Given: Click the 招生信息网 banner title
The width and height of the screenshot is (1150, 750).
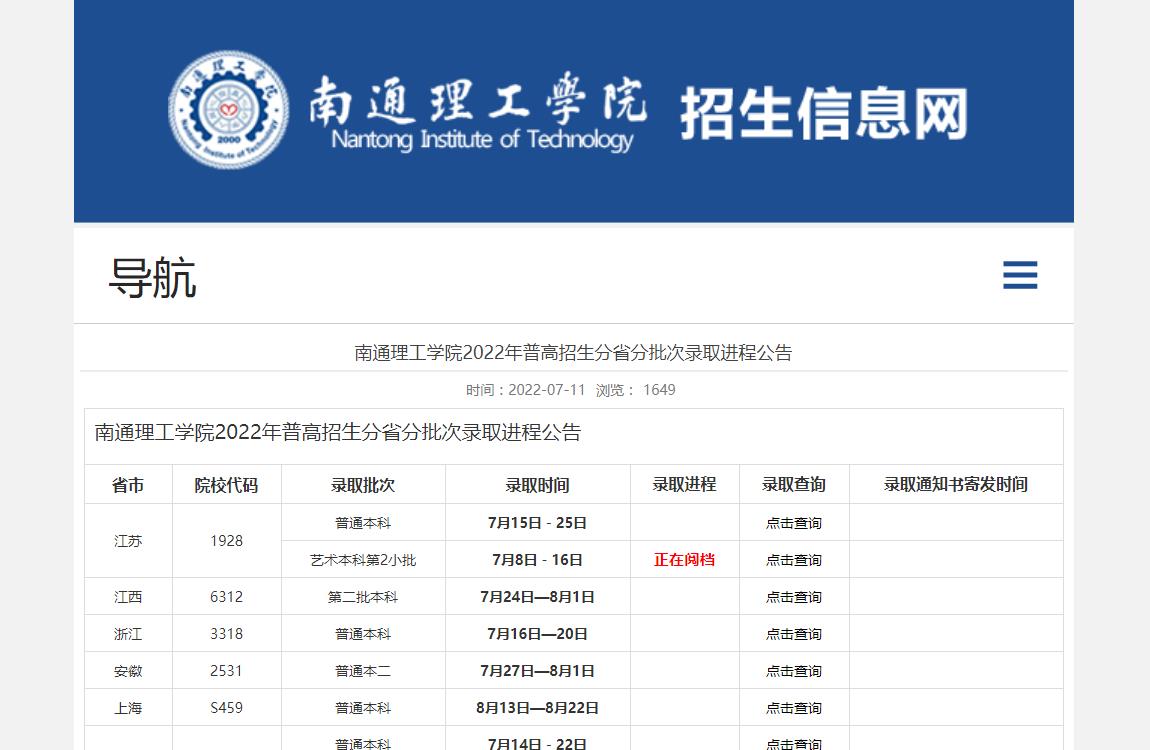Looking at the screenshot, I should (x=824, y=113).
